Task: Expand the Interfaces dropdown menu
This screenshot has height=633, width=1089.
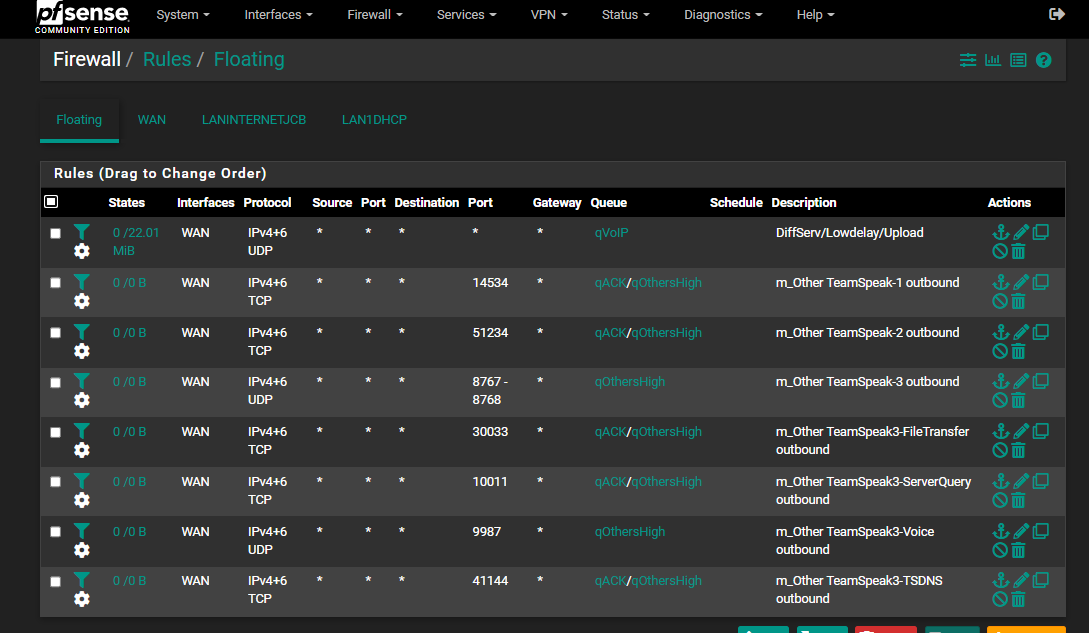Action: [x=278, y=15]
